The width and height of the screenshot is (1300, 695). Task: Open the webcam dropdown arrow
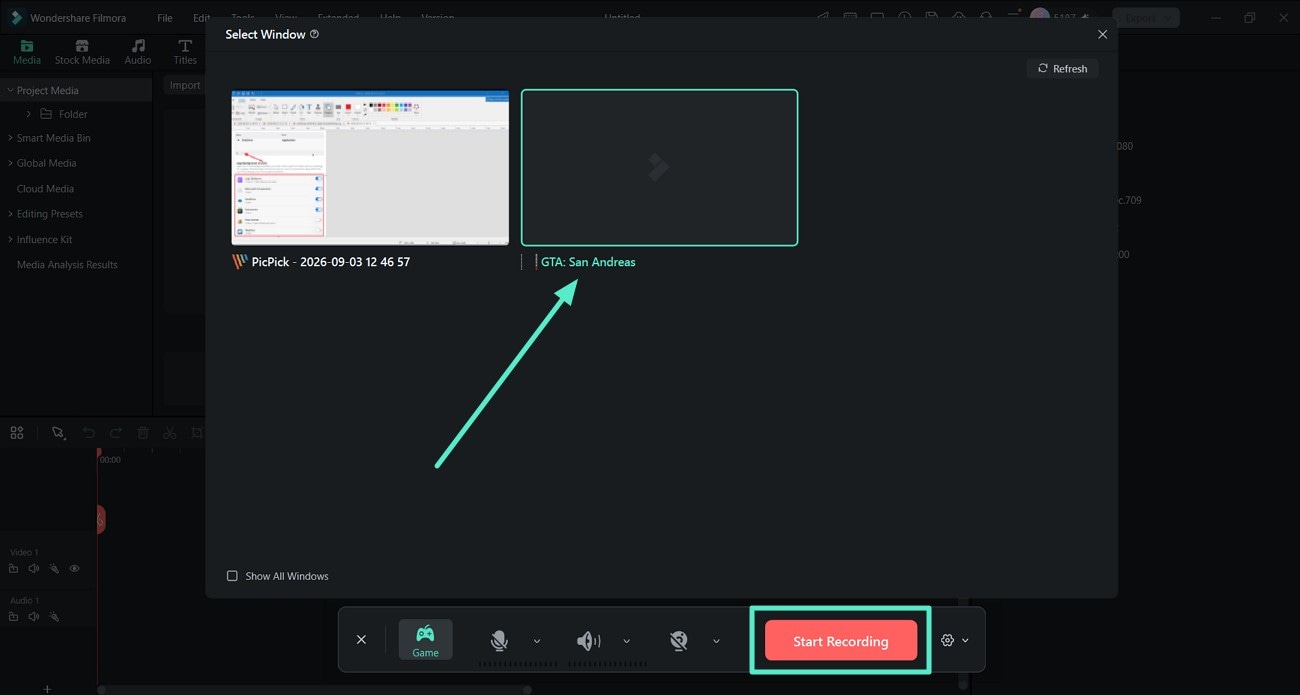716,641
